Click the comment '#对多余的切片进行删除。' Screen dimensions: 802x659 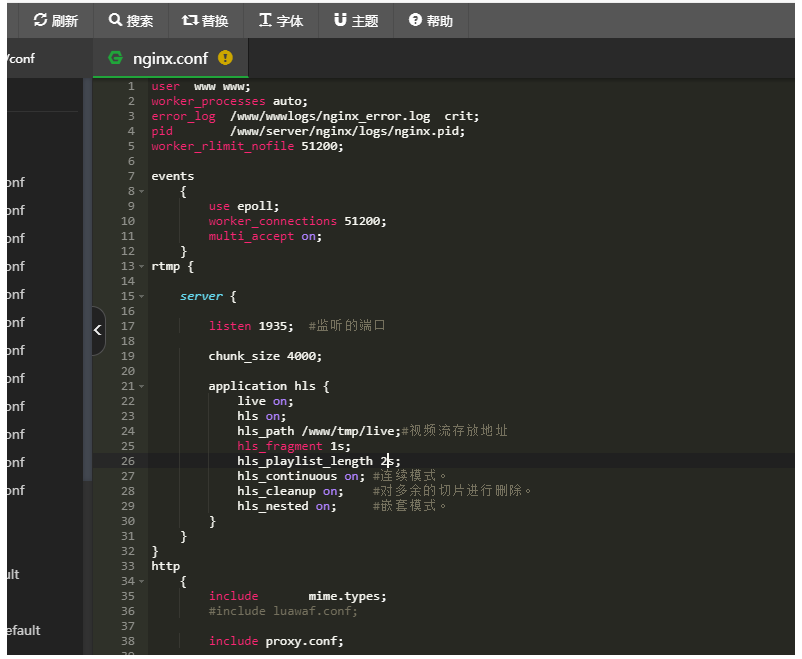coord(452,491)
